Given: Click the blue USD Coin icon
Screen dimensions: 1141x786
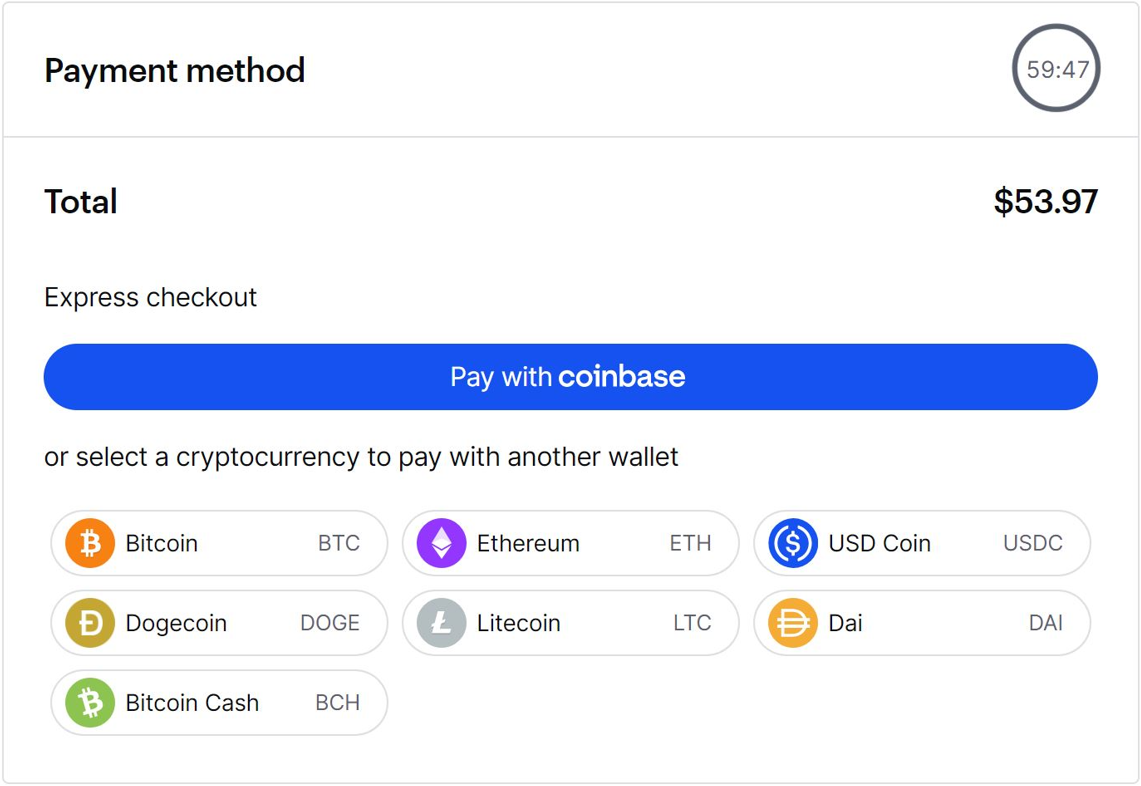Looking at the screenshot, I should coord(793,543).
